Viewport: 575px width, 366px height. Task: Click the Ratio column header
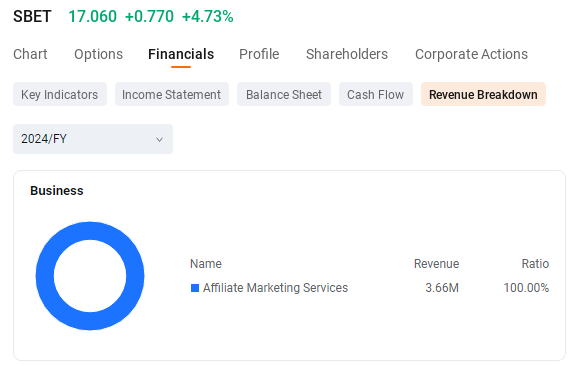click(535, 264)
